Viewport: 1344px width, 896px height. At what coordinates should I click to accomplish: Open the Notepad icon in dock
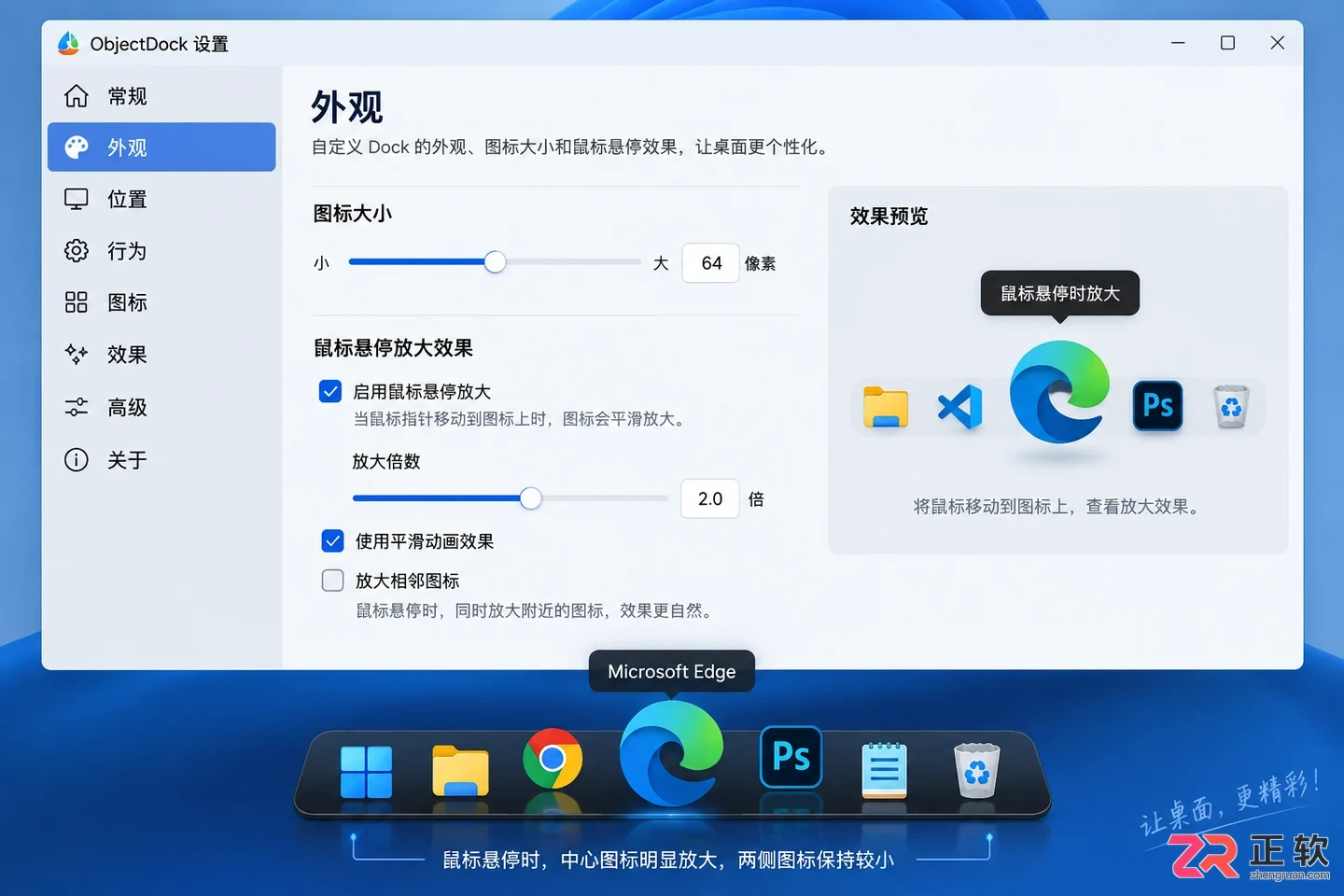coord(884,771)
